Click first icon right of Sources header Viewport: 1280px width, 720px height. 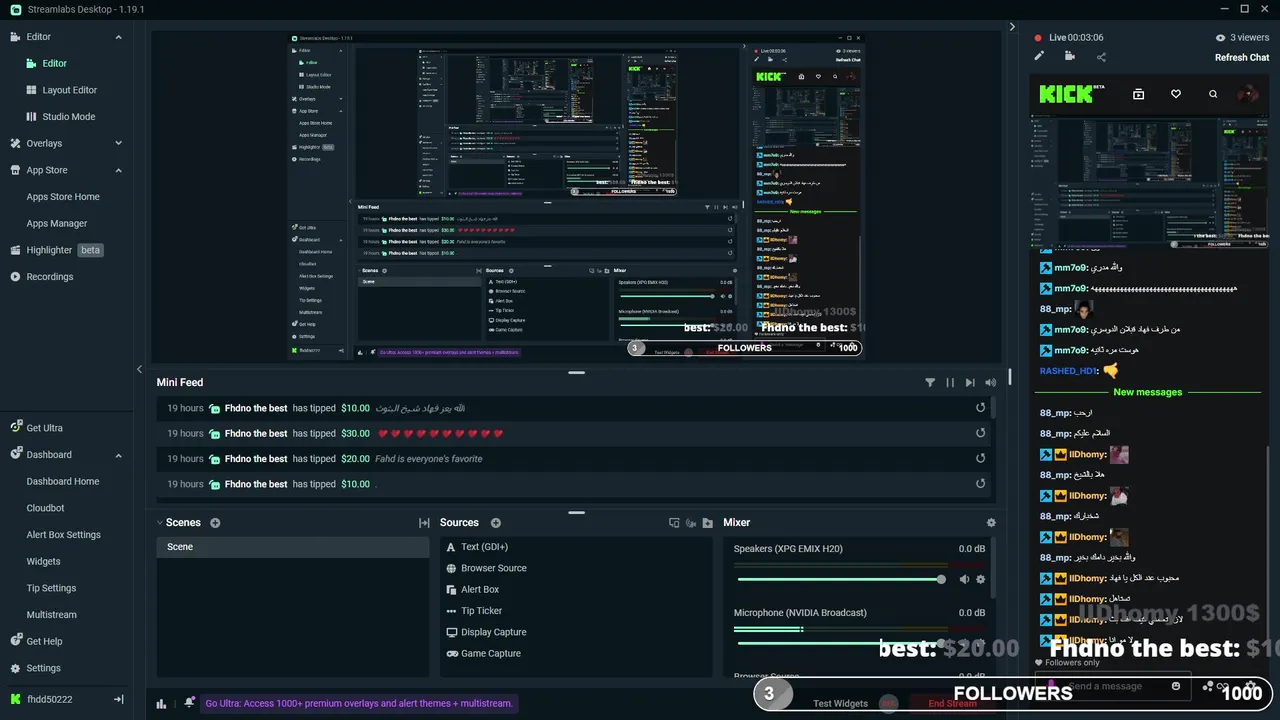click(674, 523)
